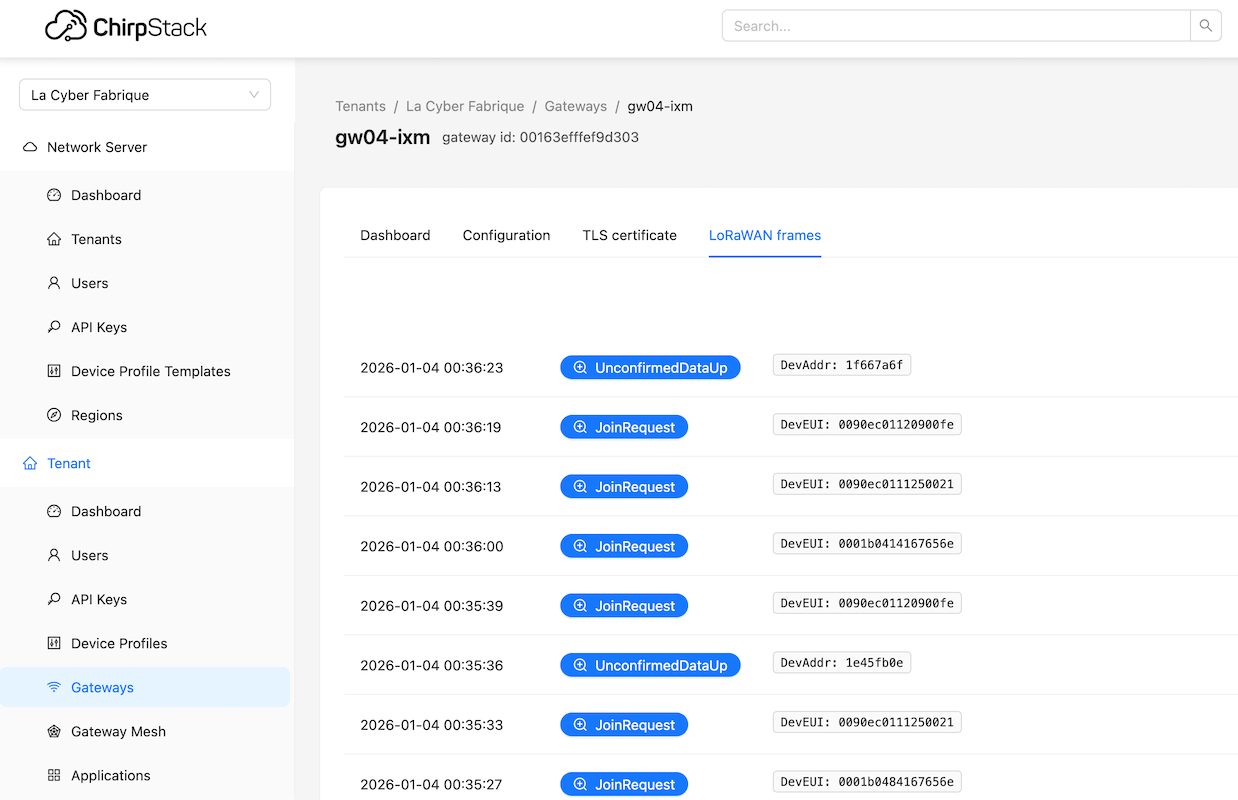1238x800 pixels.
Task: Open API Keys via the key icon
Action: point(52,327)
